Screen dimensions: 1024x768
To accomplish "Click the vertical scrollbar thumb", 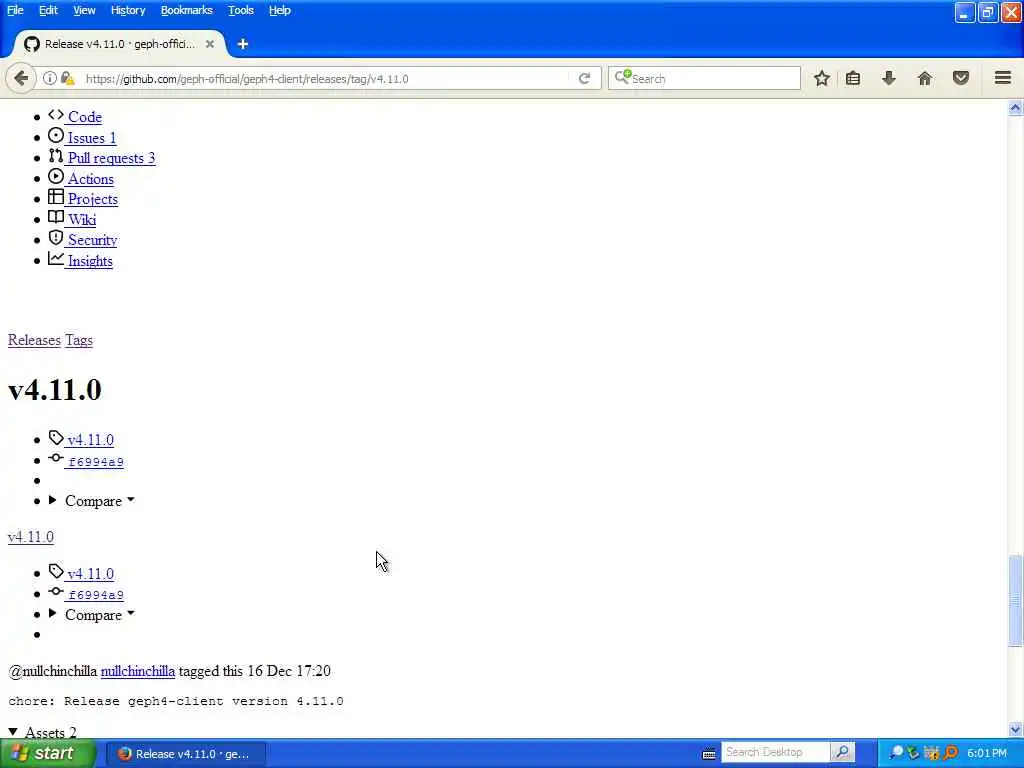I will tap(1015, 601).
